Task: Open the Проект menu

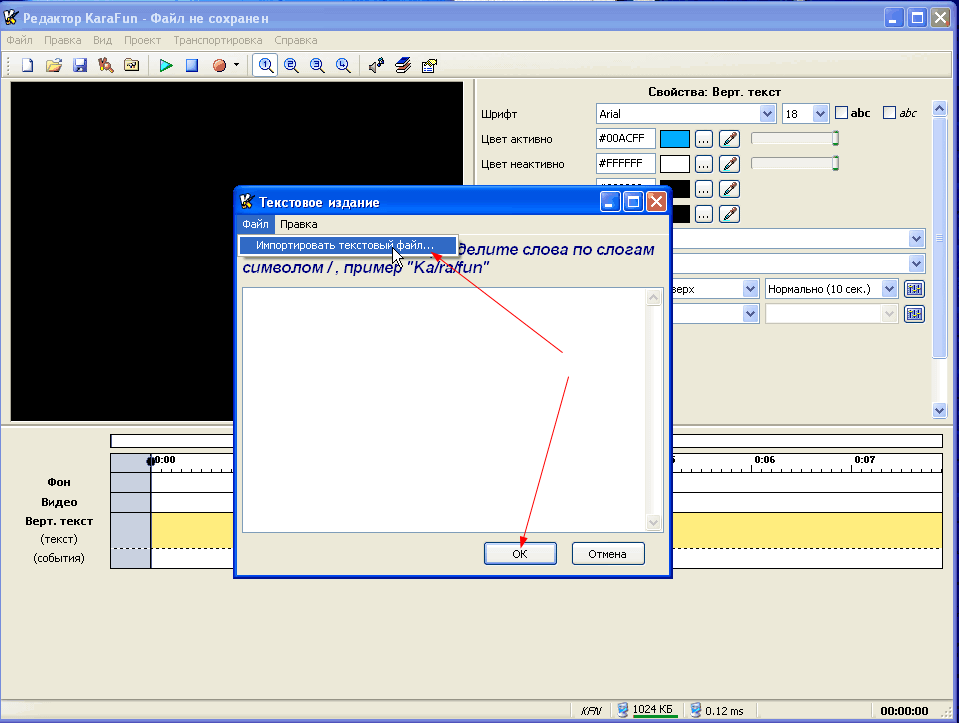Action: 143,40
